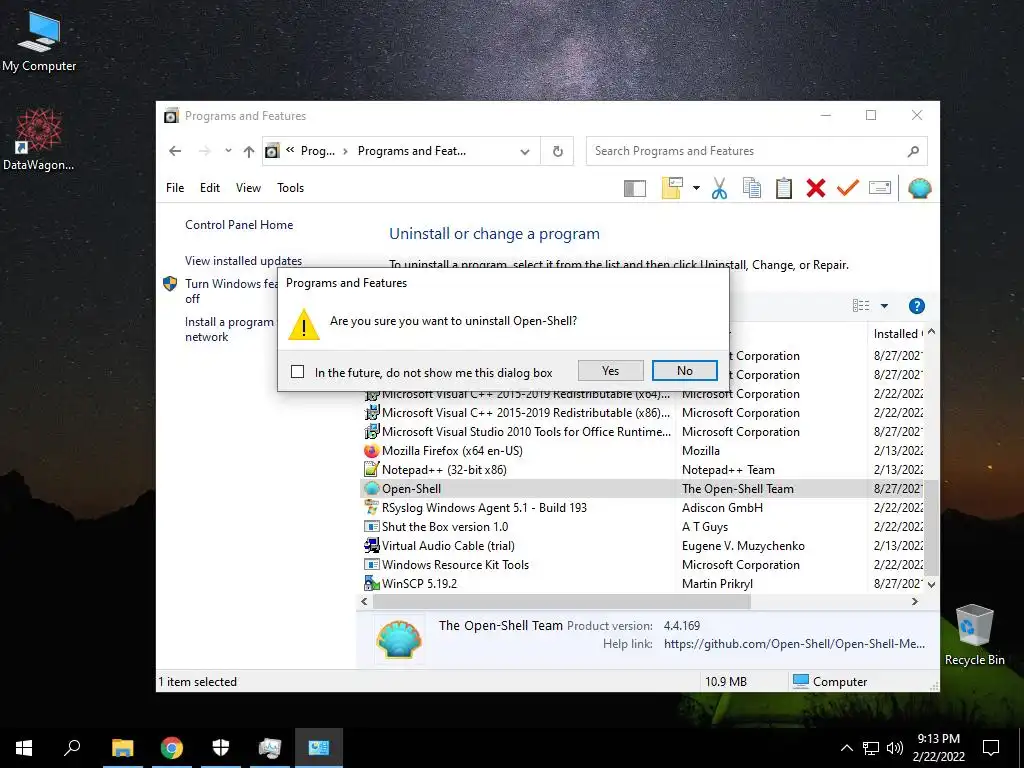Click the email toolbar icon
1024x768 pixels.
pyautogui.click(x=880, y=188)
